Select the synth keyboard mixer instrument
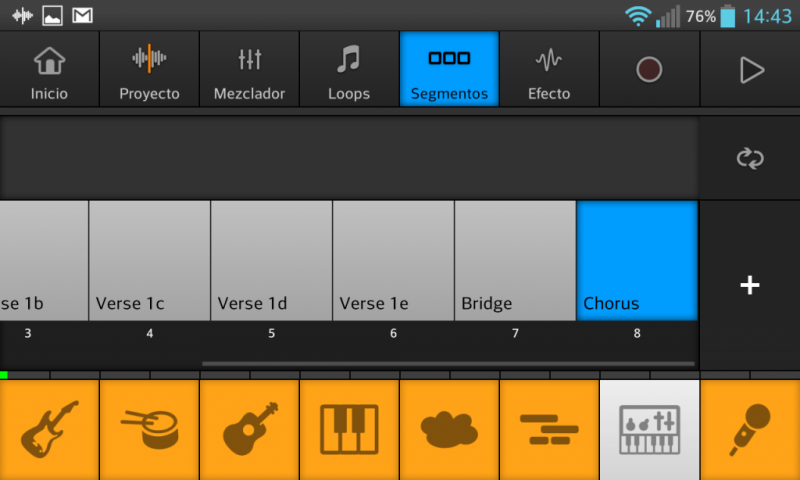The height and width of the screenshot is (480, 800). point(649,429)
